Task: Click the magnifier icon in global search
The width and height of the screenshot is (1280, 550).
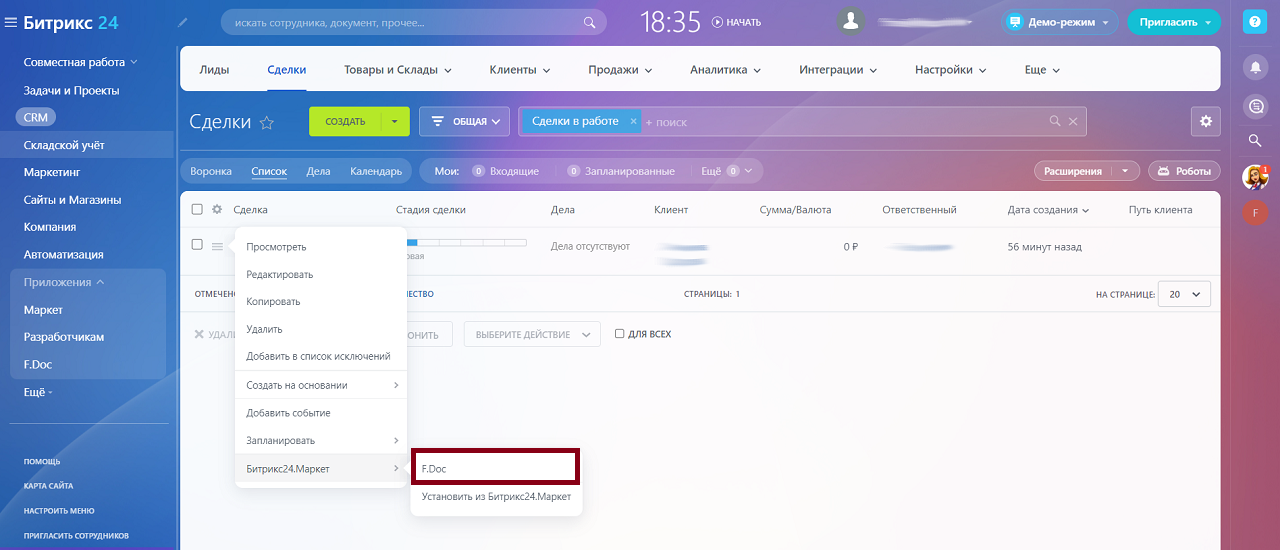Action: 589,22
